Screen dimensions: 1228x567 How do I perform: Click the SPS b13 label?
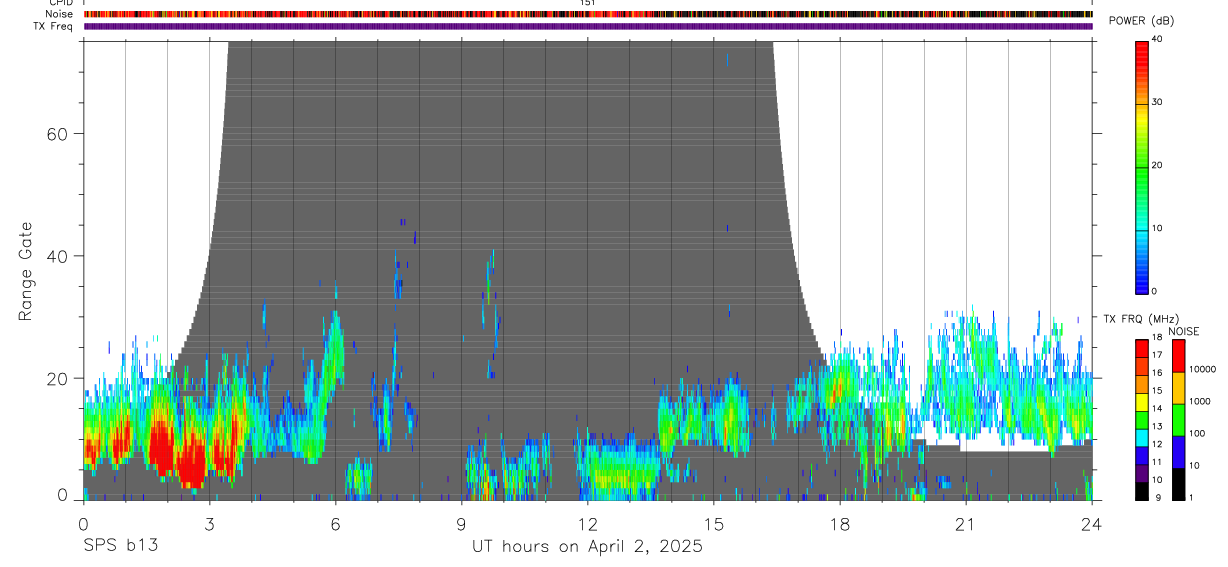119,546
